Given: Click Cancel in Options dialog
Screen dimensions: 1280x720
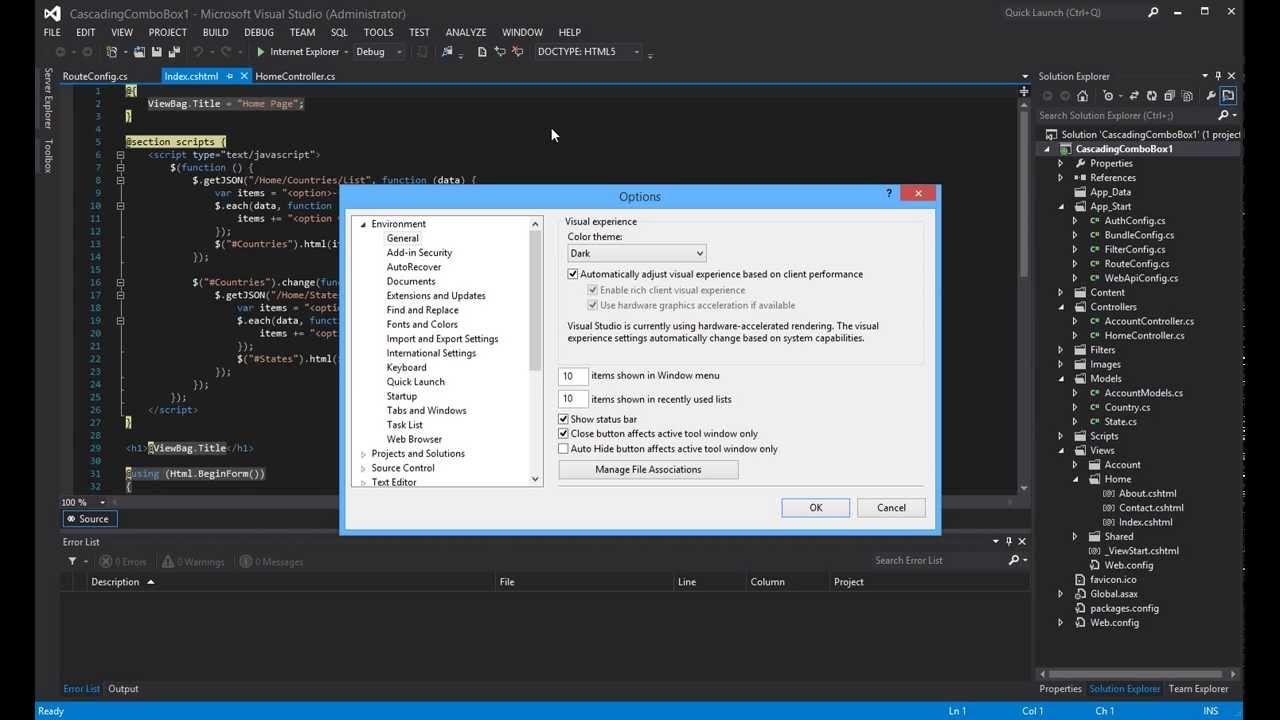Looking at the screenshot, I should 891,508.
